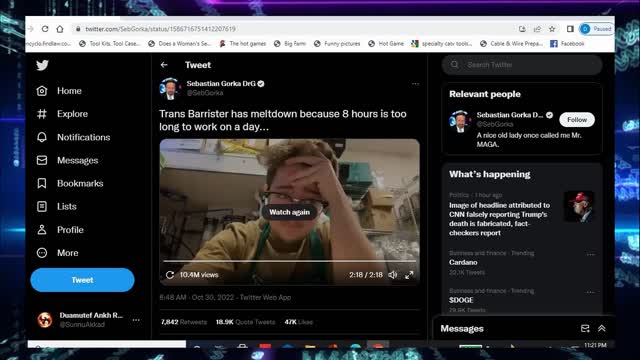Click the Paused profile button in the browser
This screenshot has width=640, height=360.
tap(597, 29)
